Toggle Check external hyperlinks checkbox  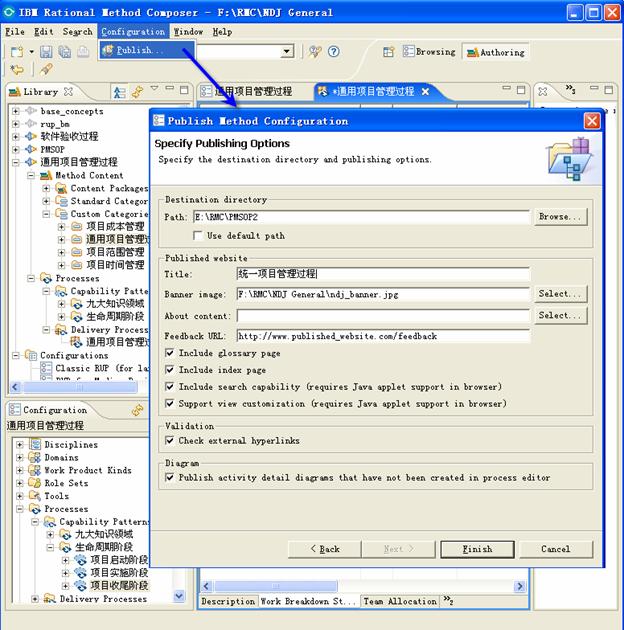click(170, 440)
